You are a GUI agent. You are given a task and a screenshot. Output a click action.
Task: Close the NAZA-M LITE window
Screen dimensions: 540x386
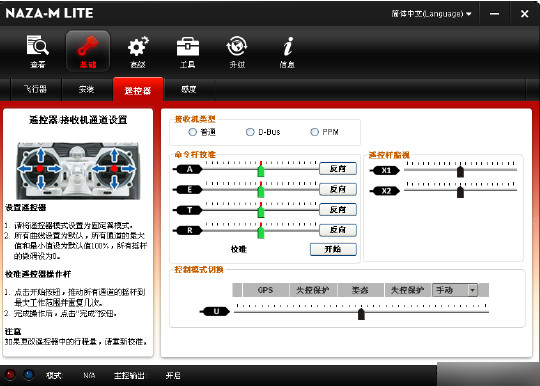(x=525, y=14)
